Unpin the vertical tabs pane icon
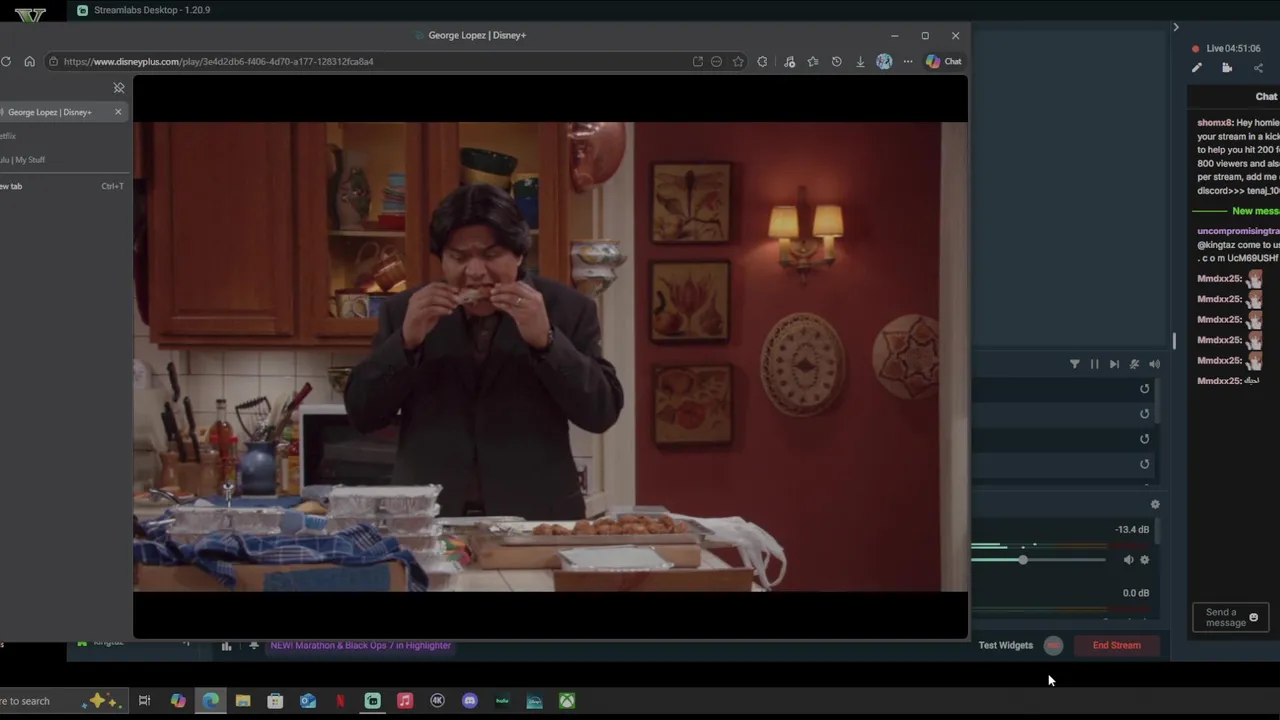Screen dimensions: 1280x720 (119, 88)
